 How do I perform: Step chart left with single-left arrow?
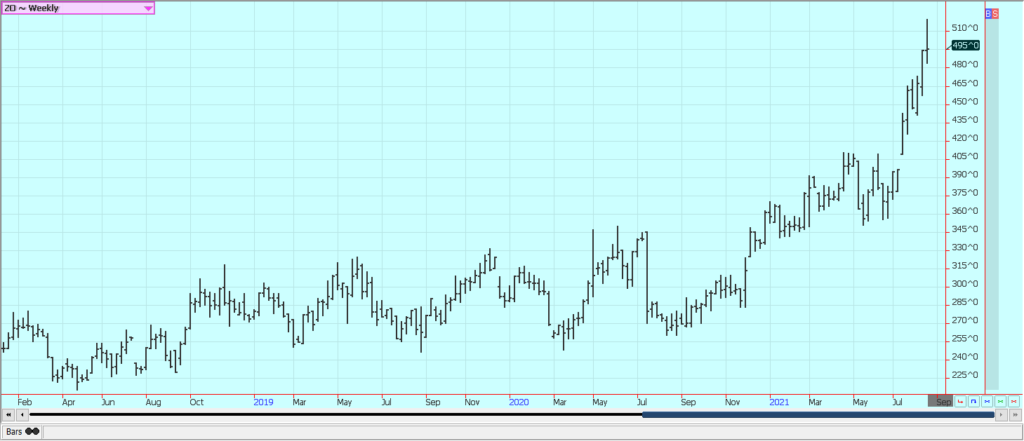[23, 415]
